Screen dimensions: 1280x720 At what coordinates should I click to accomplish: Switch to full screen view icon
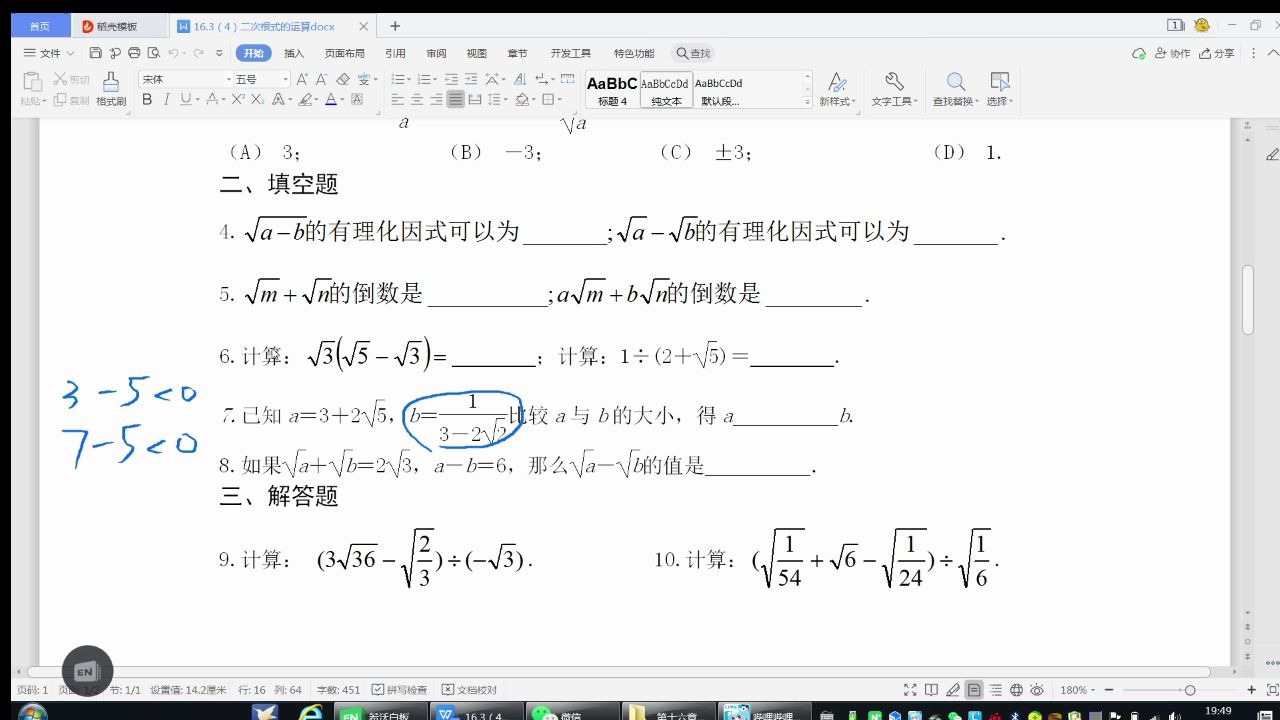click(x=910, y=690)
